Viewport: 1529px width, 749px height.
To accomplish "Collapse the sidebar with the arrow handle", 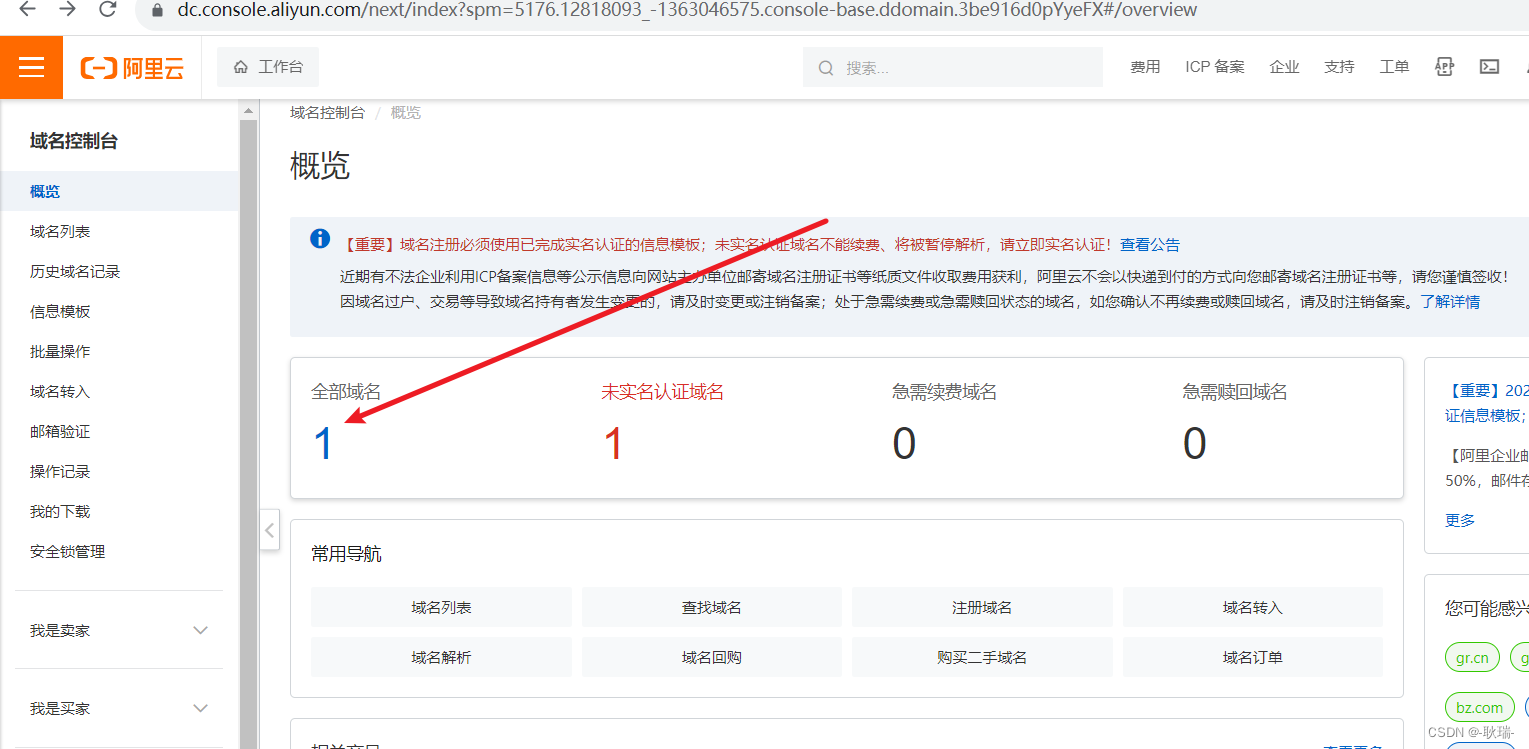I will pos(270,530).
